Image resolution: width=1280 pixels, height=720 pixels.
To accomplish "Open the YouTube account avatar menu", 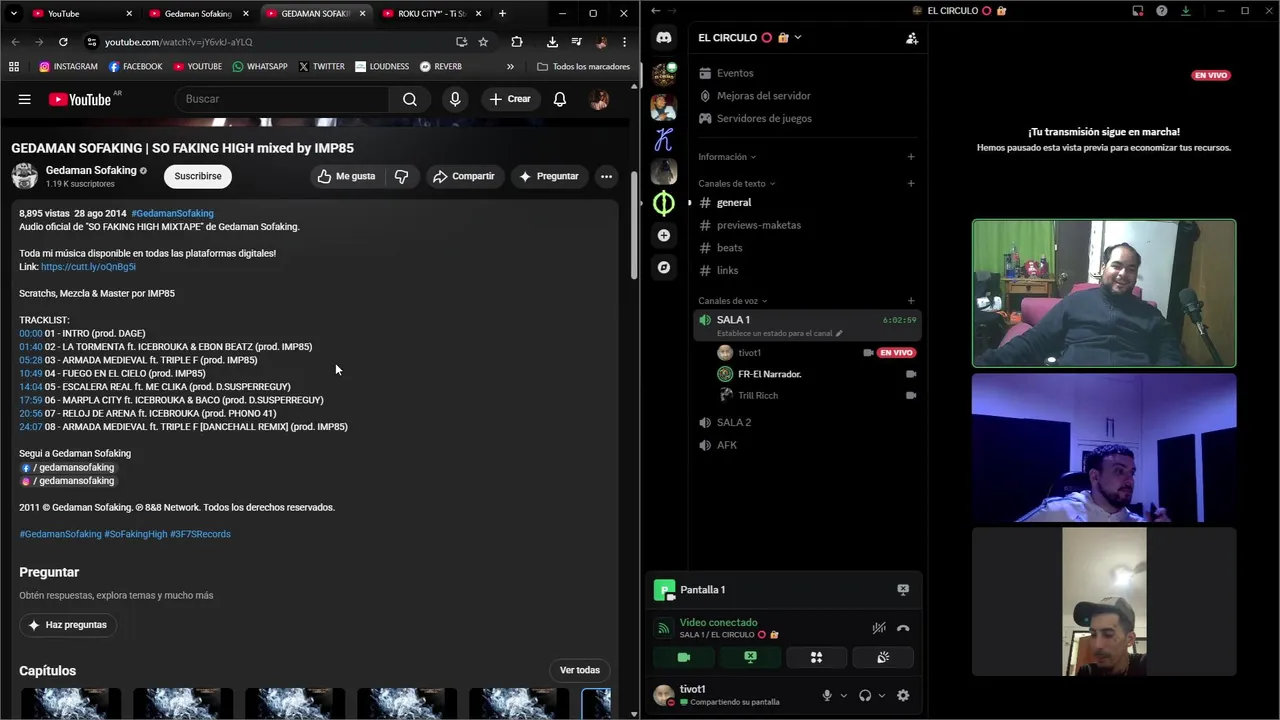I will point(599,99).
